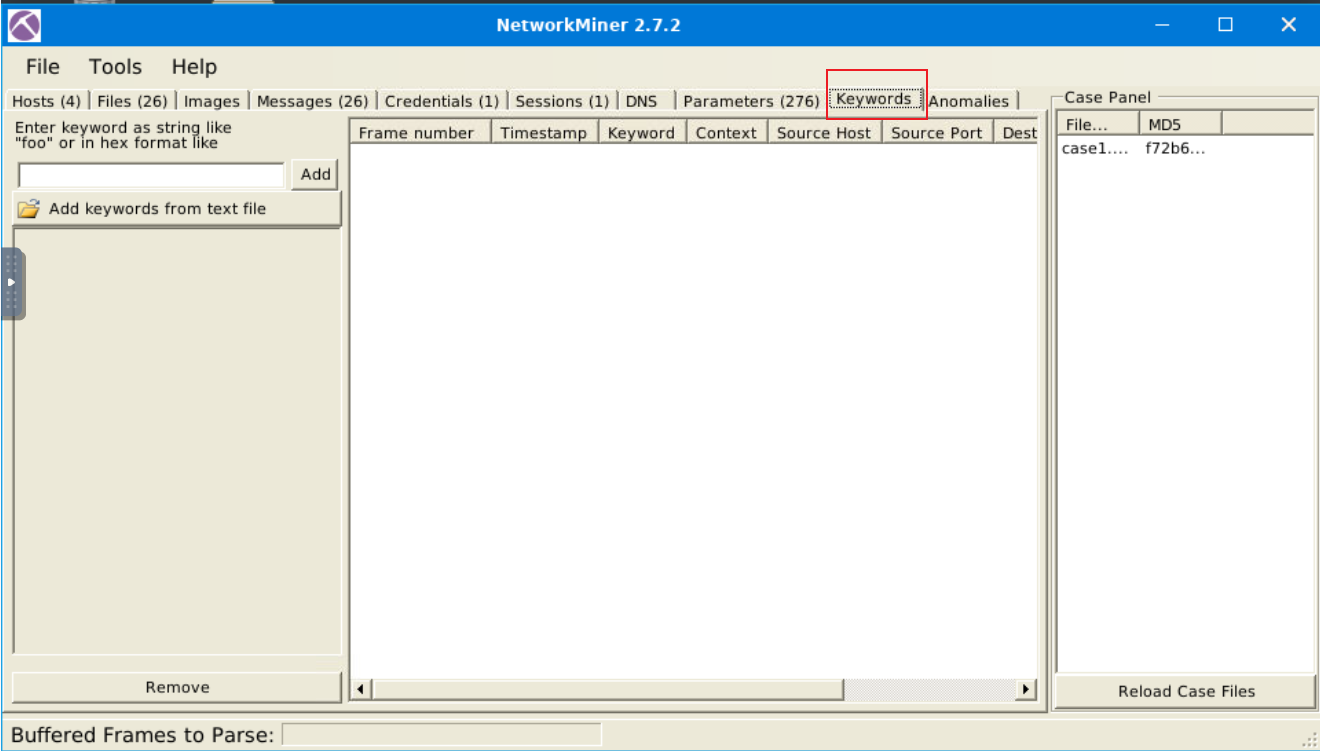This screenshot has height=751, width=1320.
Task: Click horizontal scrollbar left arrow
Action: [362, 689]
